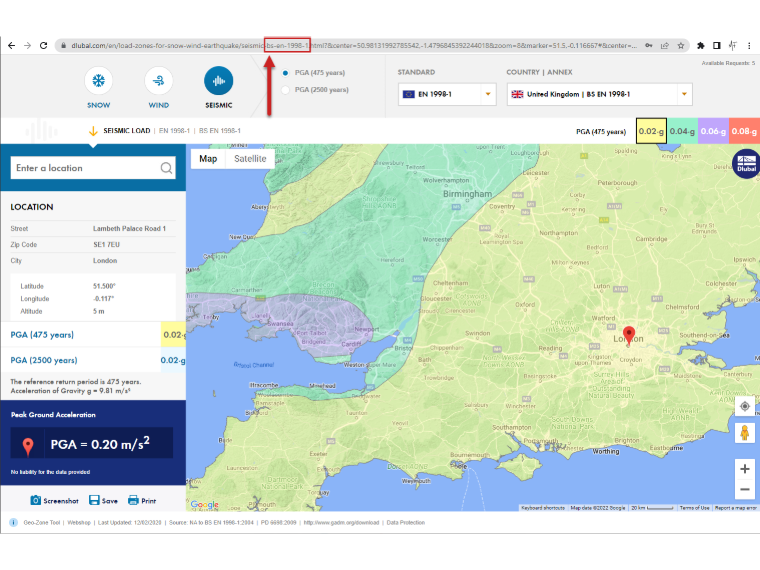Click the Birmingham label on map
Image resolution: width=760 pixels, height=570 pixels.
point(467,194)
